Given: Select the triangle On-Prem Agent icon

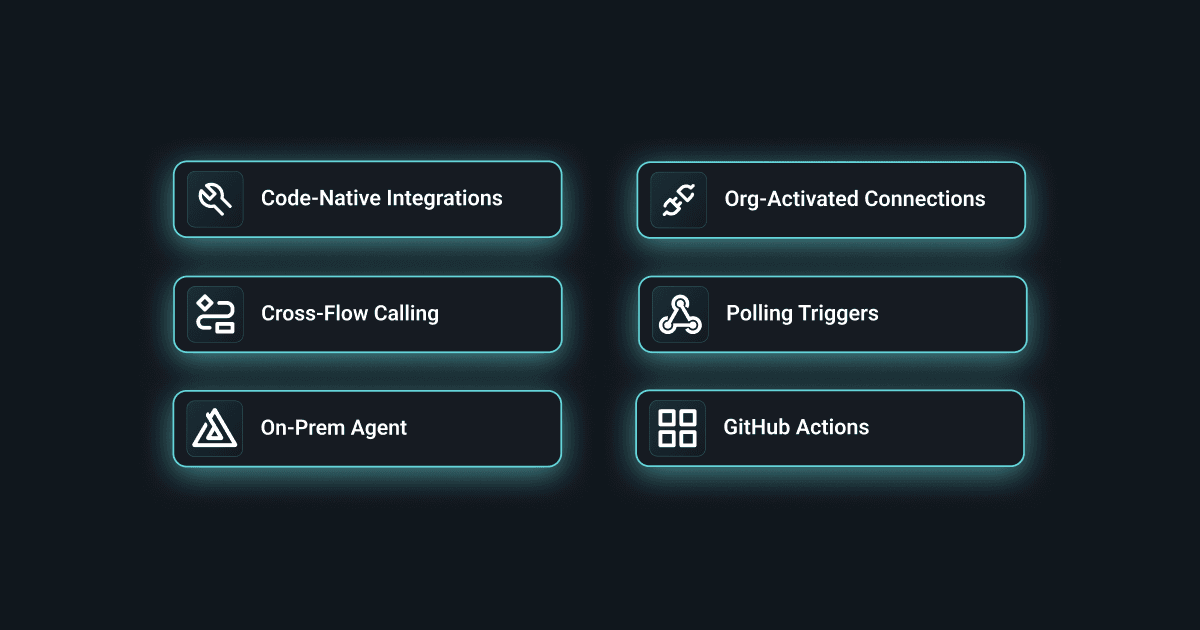Looking at the screenshot, I should (215, 428).
